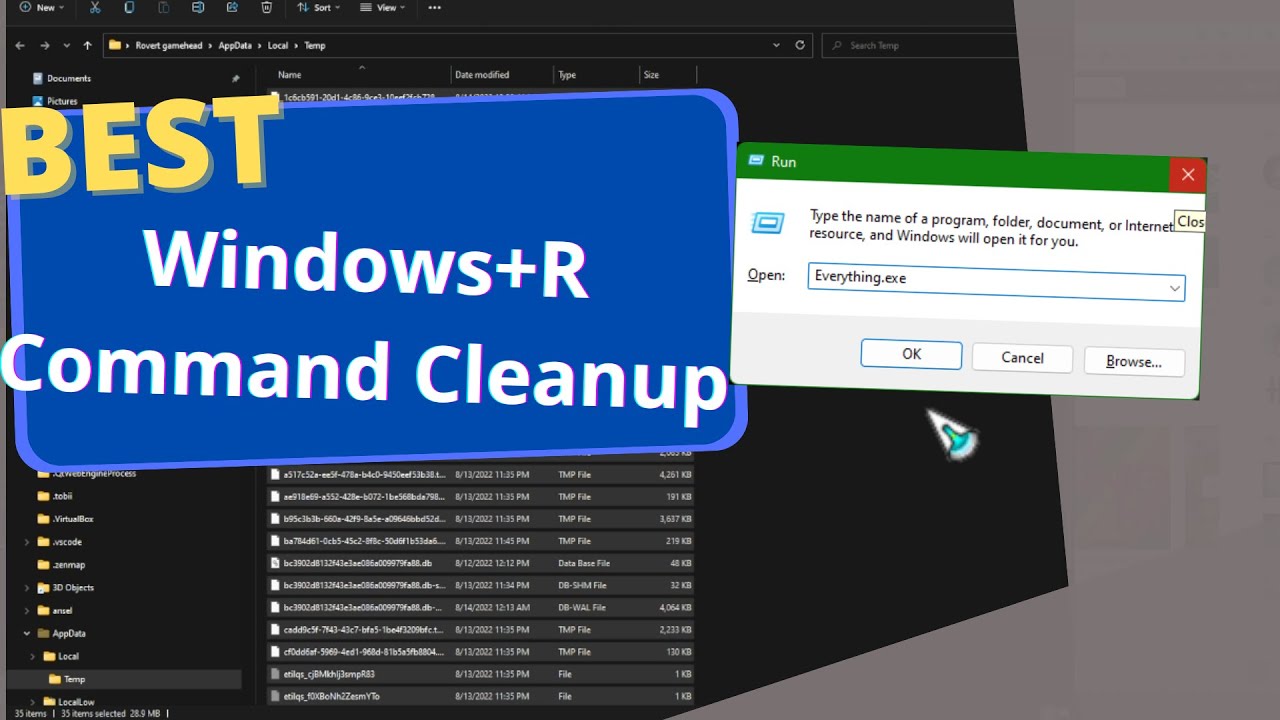Expand address bar history dropdown
The height and width of the screenshot is (720, 1280).
pyautogui.click(x=776, y=45)
